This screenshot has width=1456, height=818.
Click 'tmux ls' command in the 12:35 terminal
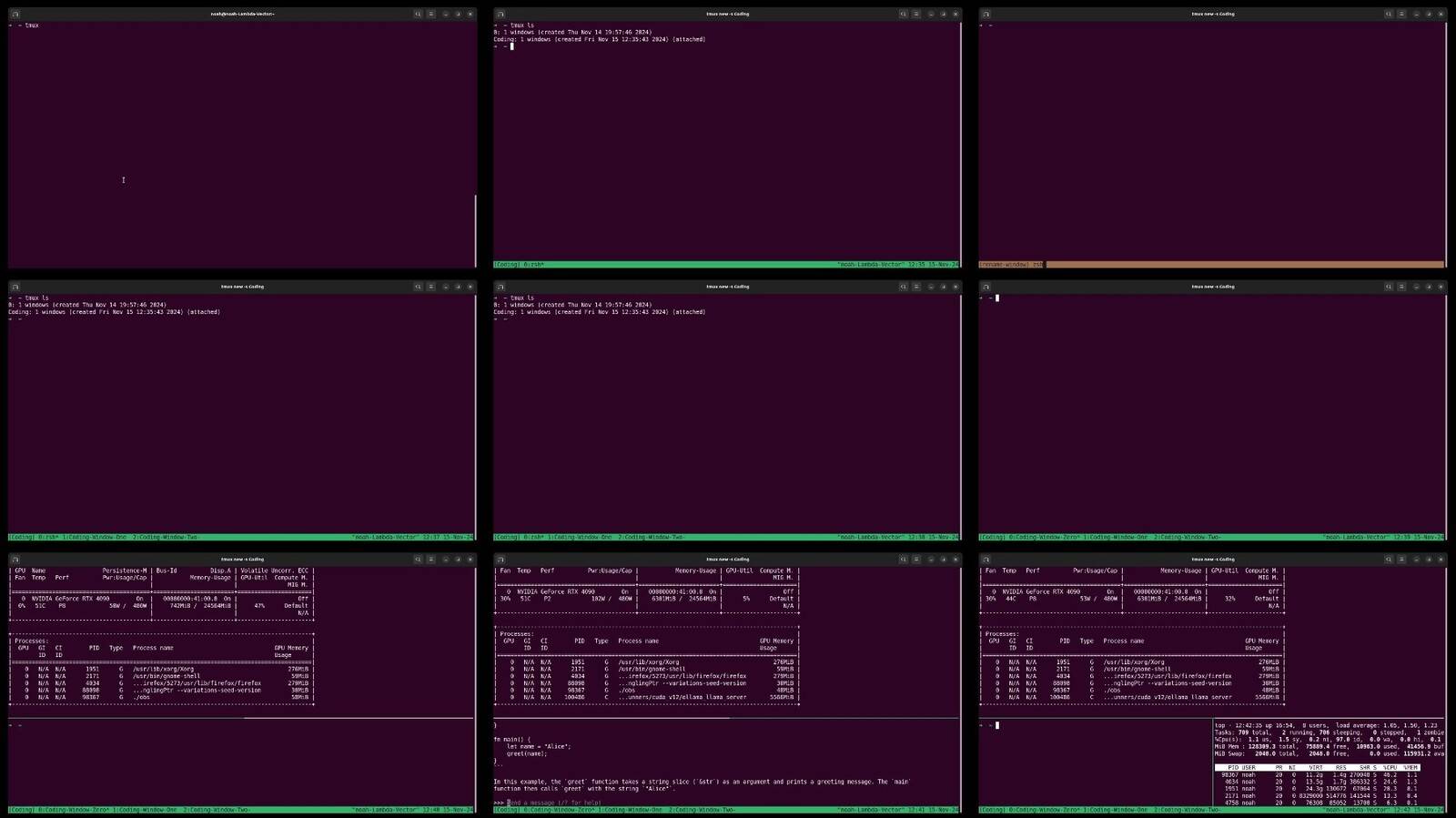[522, 25]
